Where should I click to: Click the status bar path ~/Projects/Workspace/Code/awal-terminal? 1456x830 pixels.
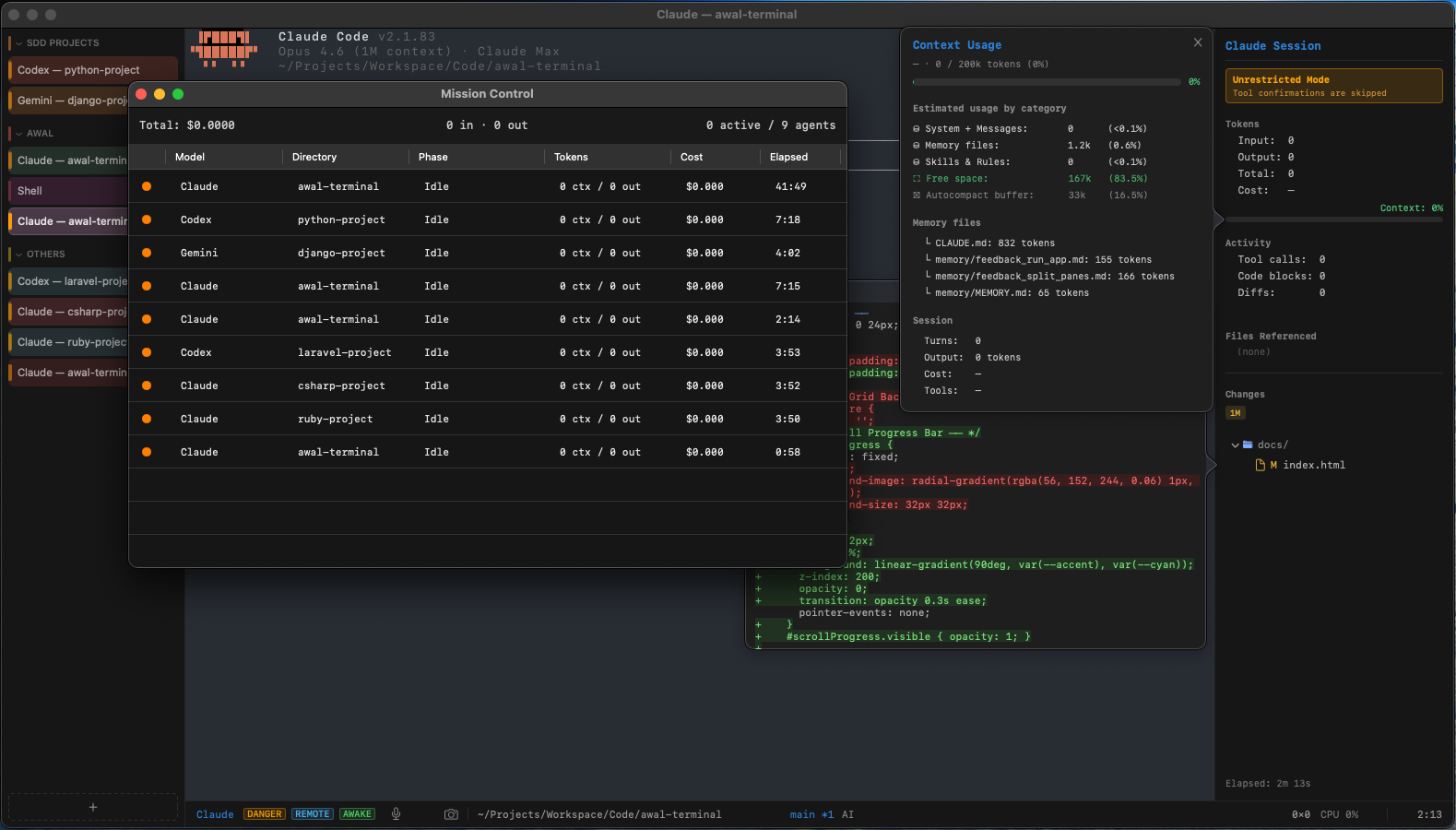point(599,814)
